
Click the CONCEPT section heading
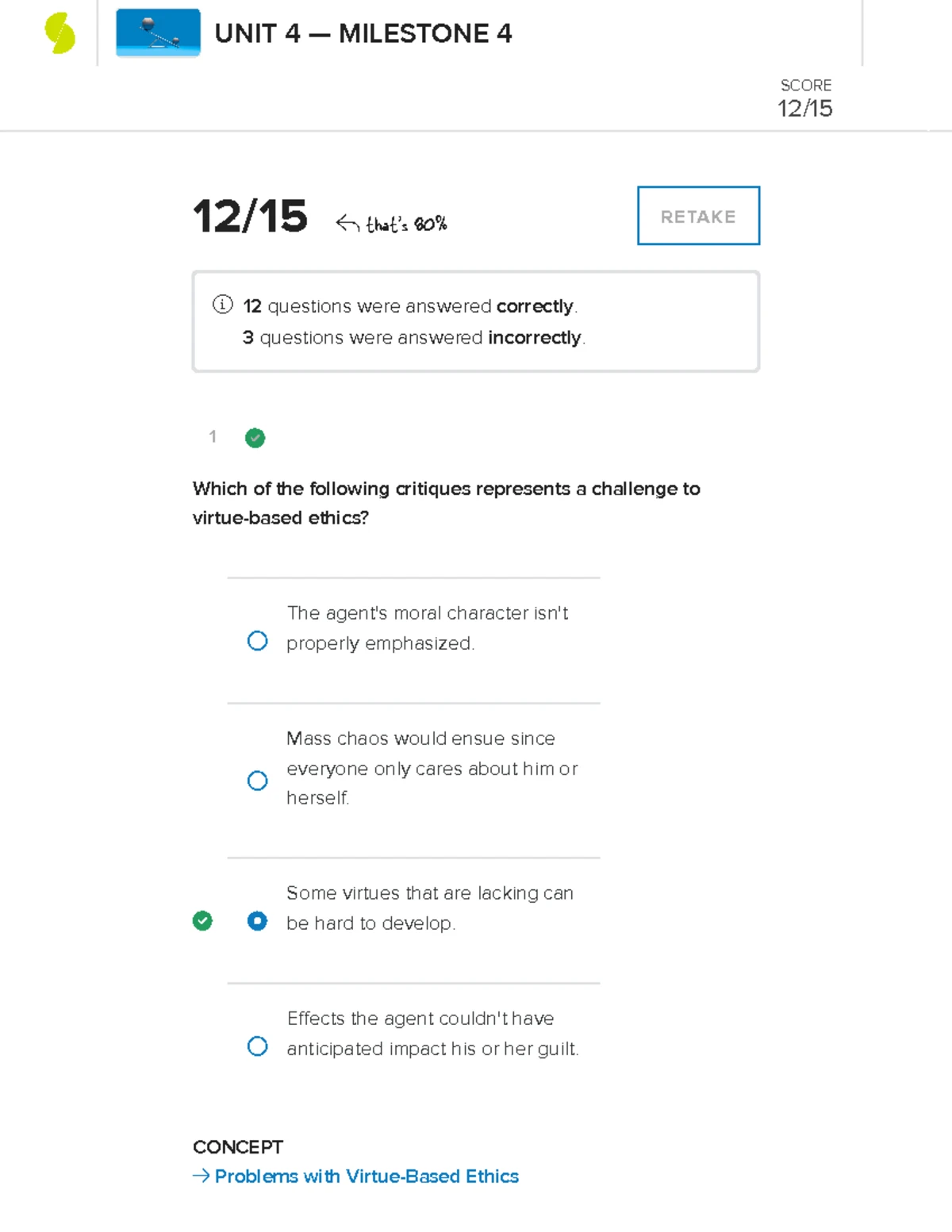(237, 1146)
